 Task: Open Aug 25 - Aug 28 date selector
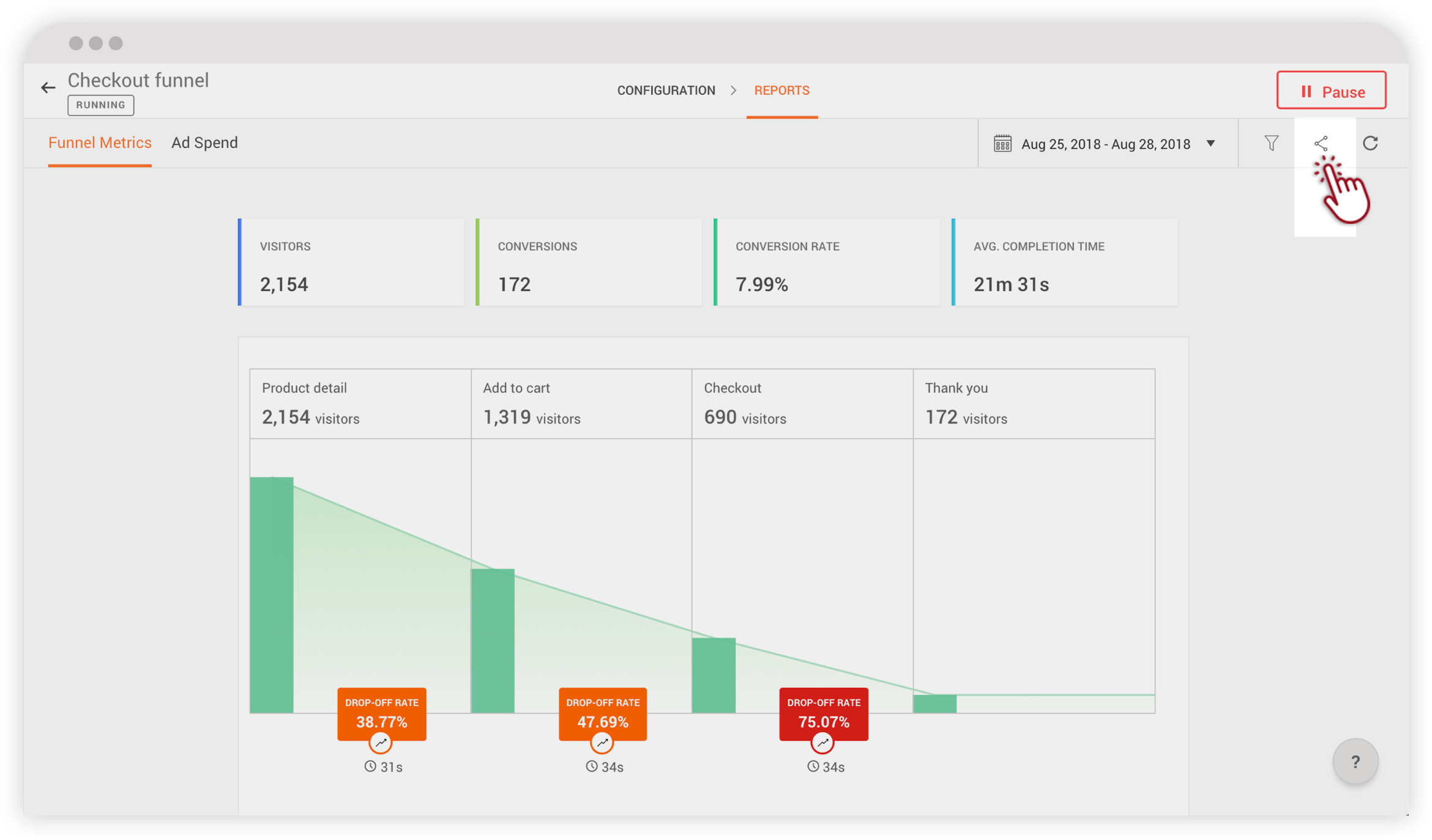(1105, 144)
